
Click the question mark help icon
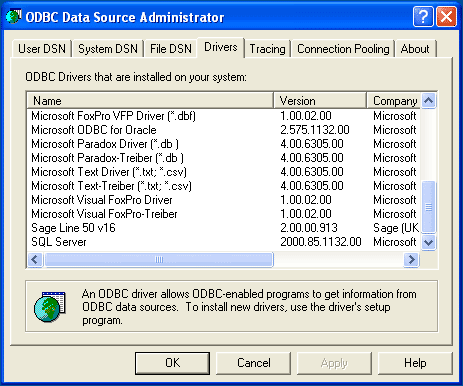click(x=423, y=16)
